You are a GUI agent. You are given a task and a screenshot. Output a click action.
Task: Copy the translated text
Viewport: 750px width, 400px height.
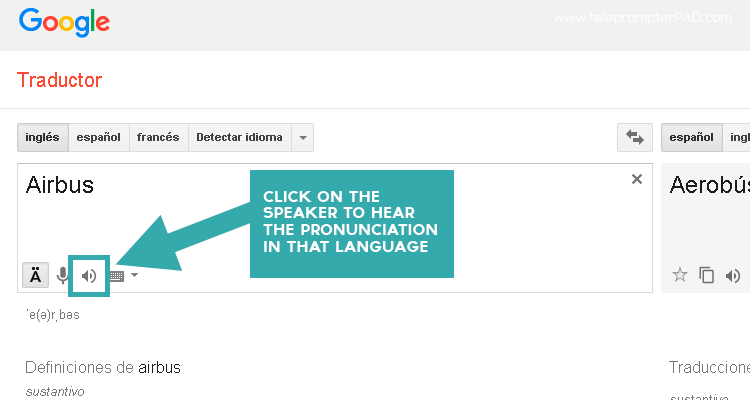(x=707, y=275)
